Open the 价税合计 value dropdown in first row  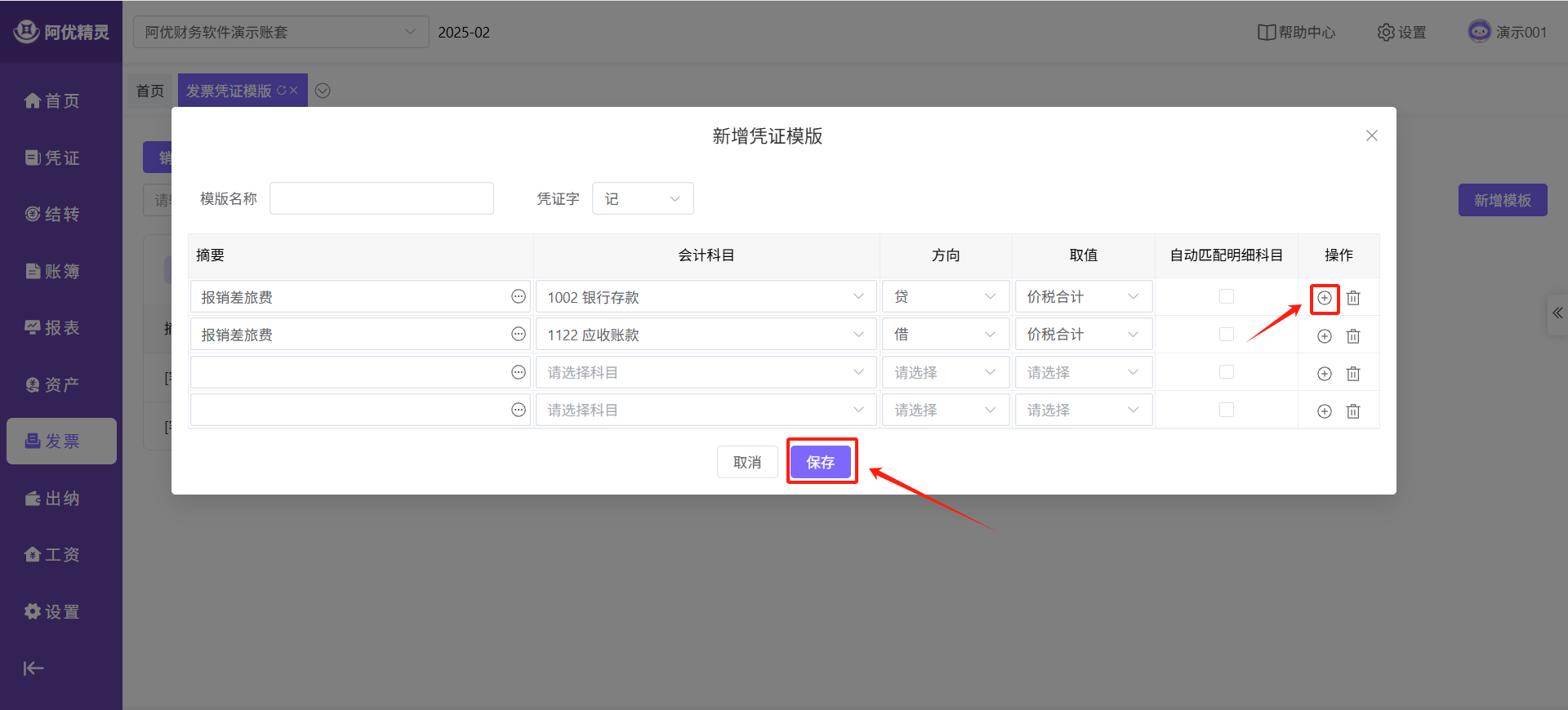[x=1082, y=297]
